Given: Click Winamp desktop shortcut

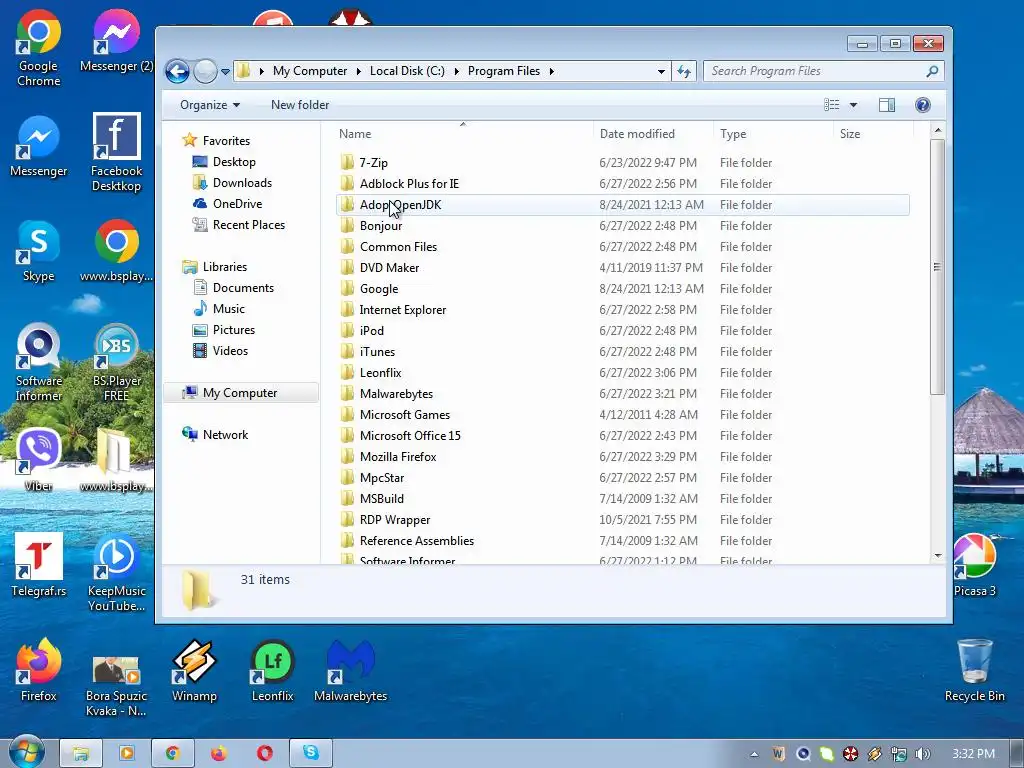Looking at the screenshot, I should (x=194, y=671).
